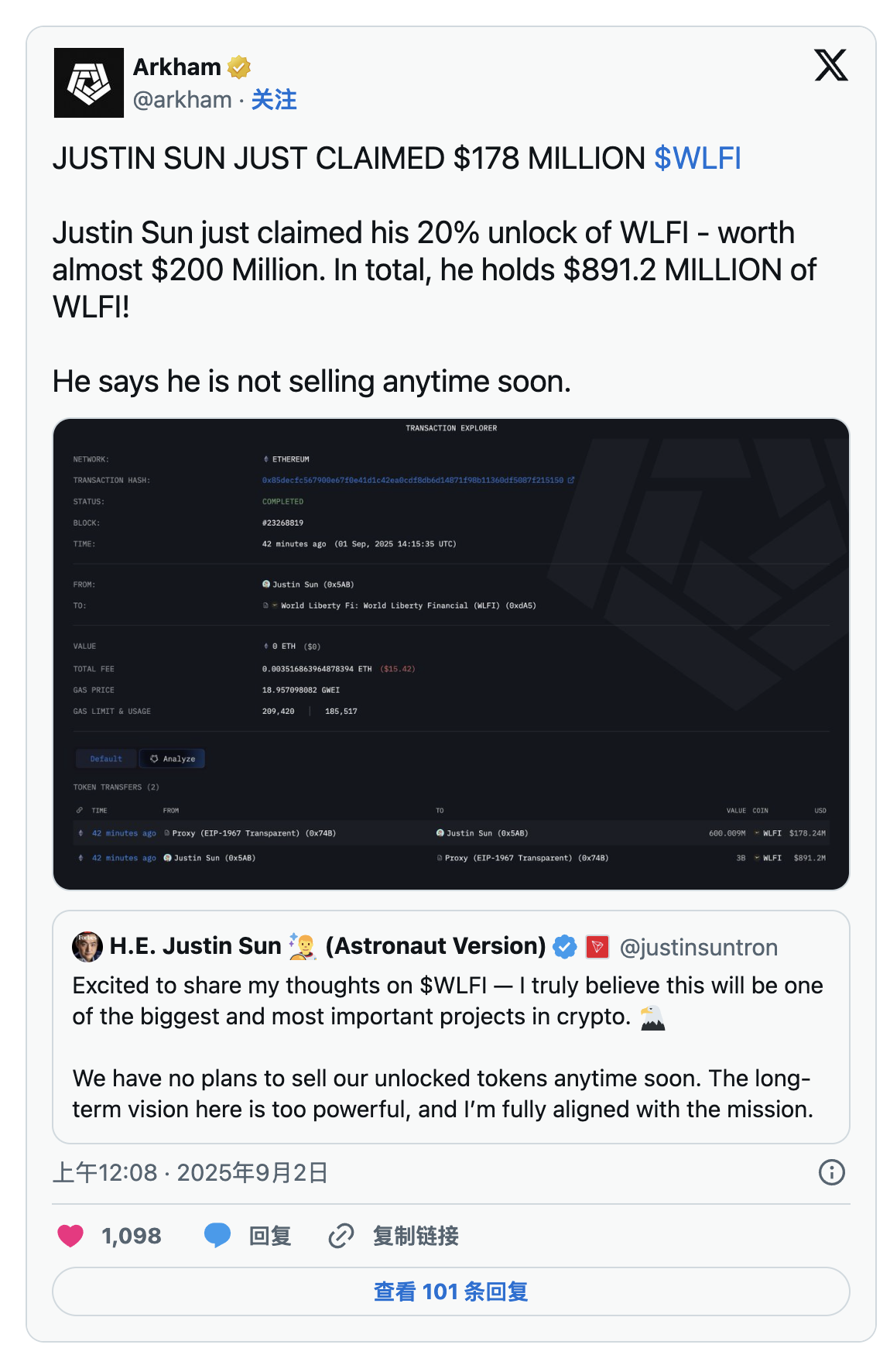Click the 复制链接 label
Image resolution: width=890 pixels, height=1372 pixels.
coord(416,1236)
